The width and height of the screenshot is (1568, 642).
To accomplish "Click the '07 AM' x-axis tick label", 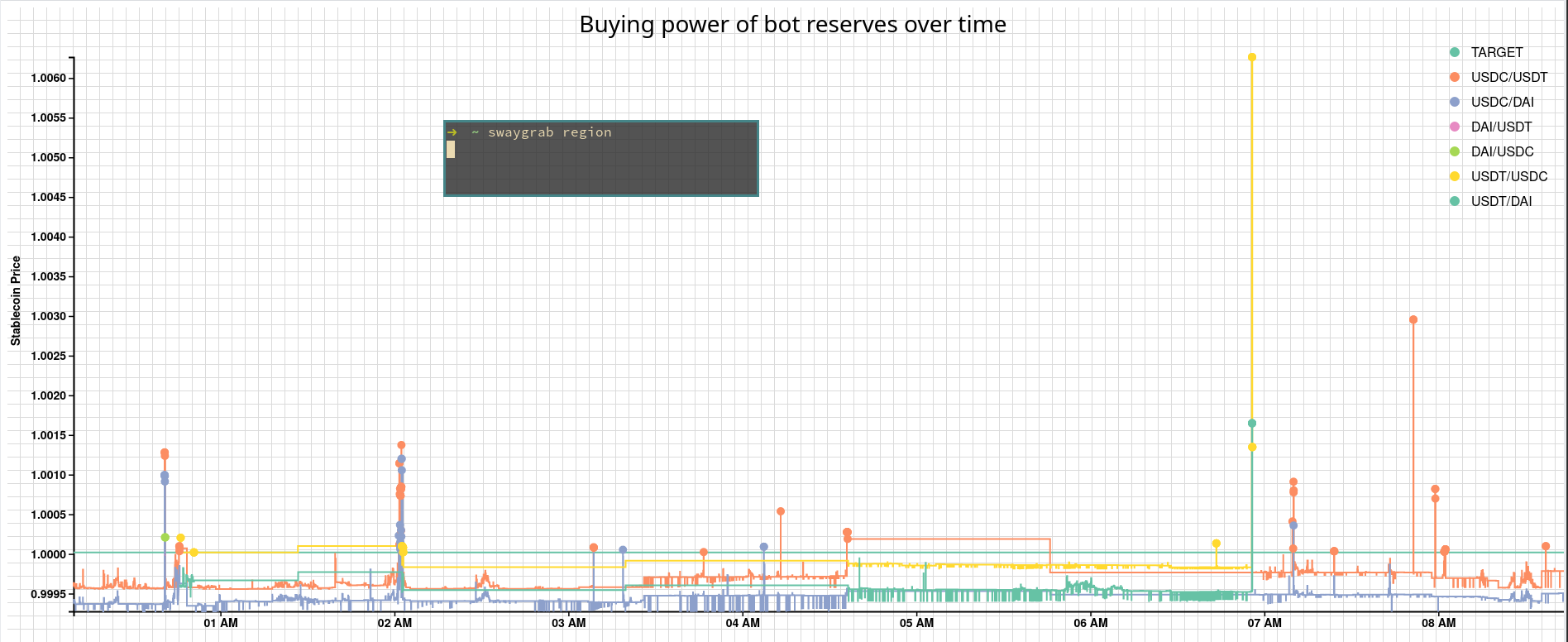I will pos(1264,623).
